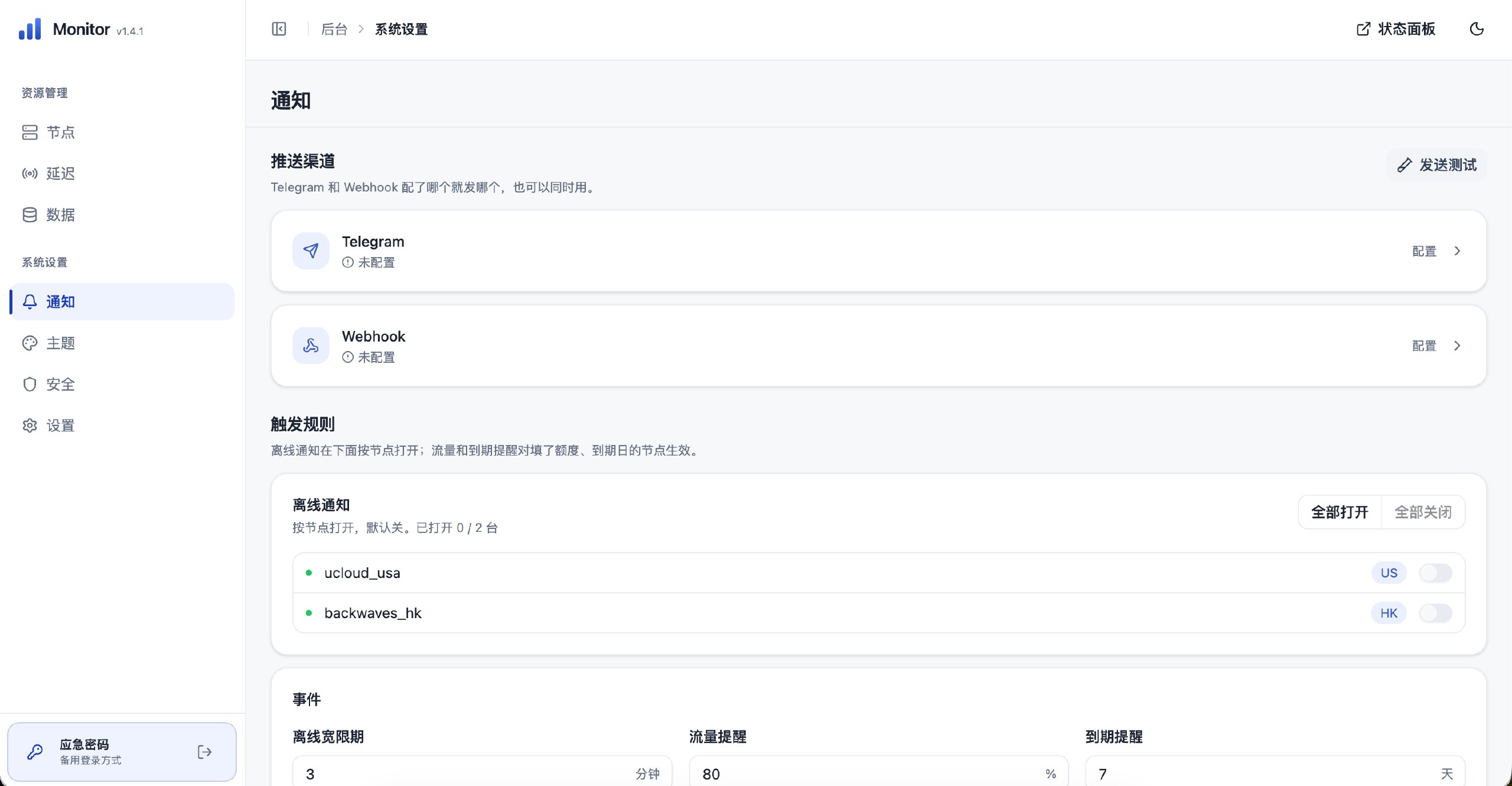Click the 主题 palette icon
This screenshot has height=786, width=1512.
click(x=30, y=343)
